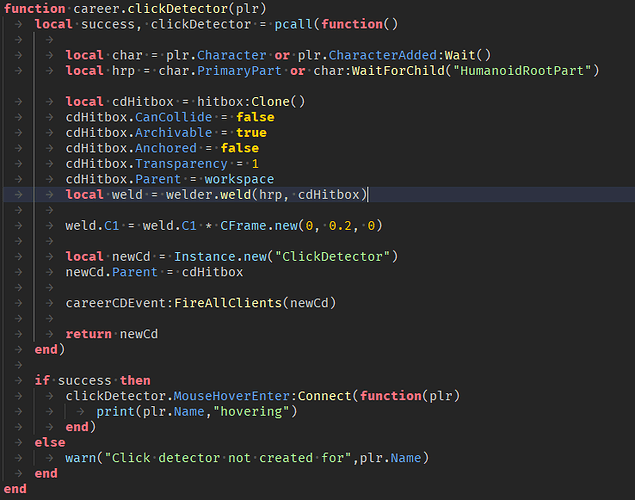Click the 'warn' function call

pos(81,458)
